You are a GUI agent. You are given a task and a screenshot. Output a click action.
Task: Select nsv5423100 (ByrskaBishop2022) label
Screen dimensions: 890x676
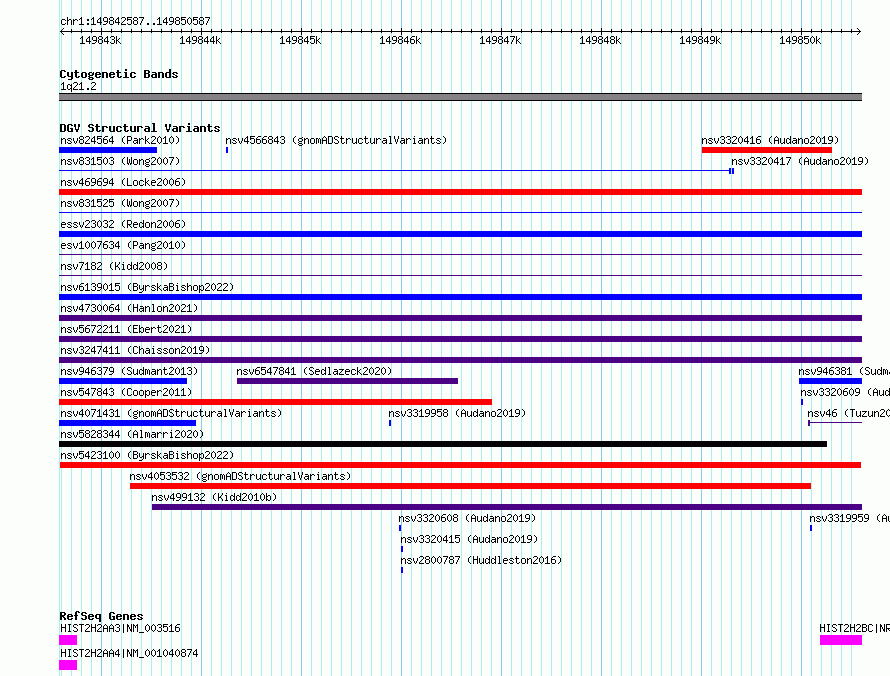(x=147, y=455)
